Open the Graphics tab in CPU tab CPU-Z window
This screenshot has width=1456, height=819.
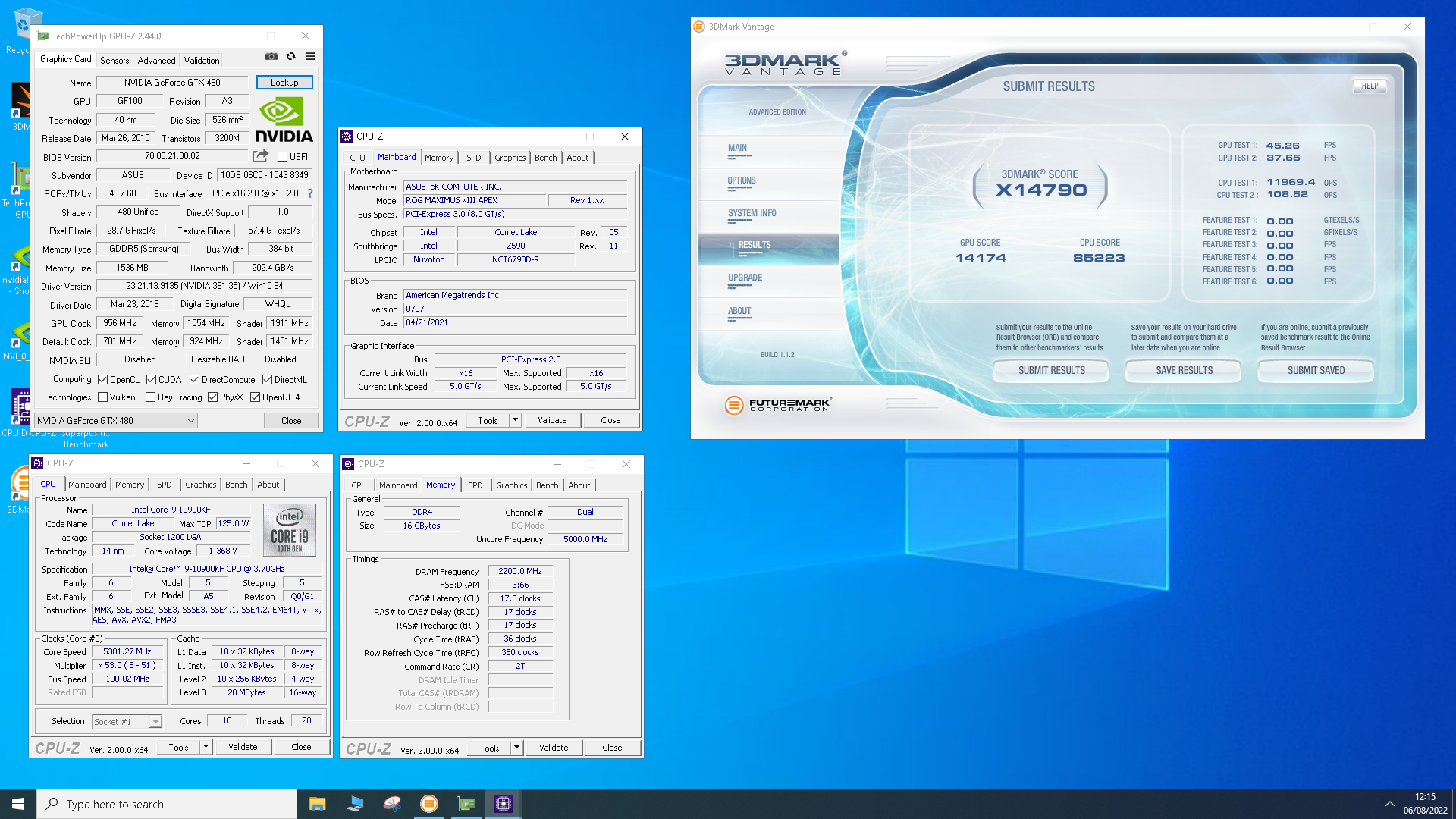coord(201,484)
